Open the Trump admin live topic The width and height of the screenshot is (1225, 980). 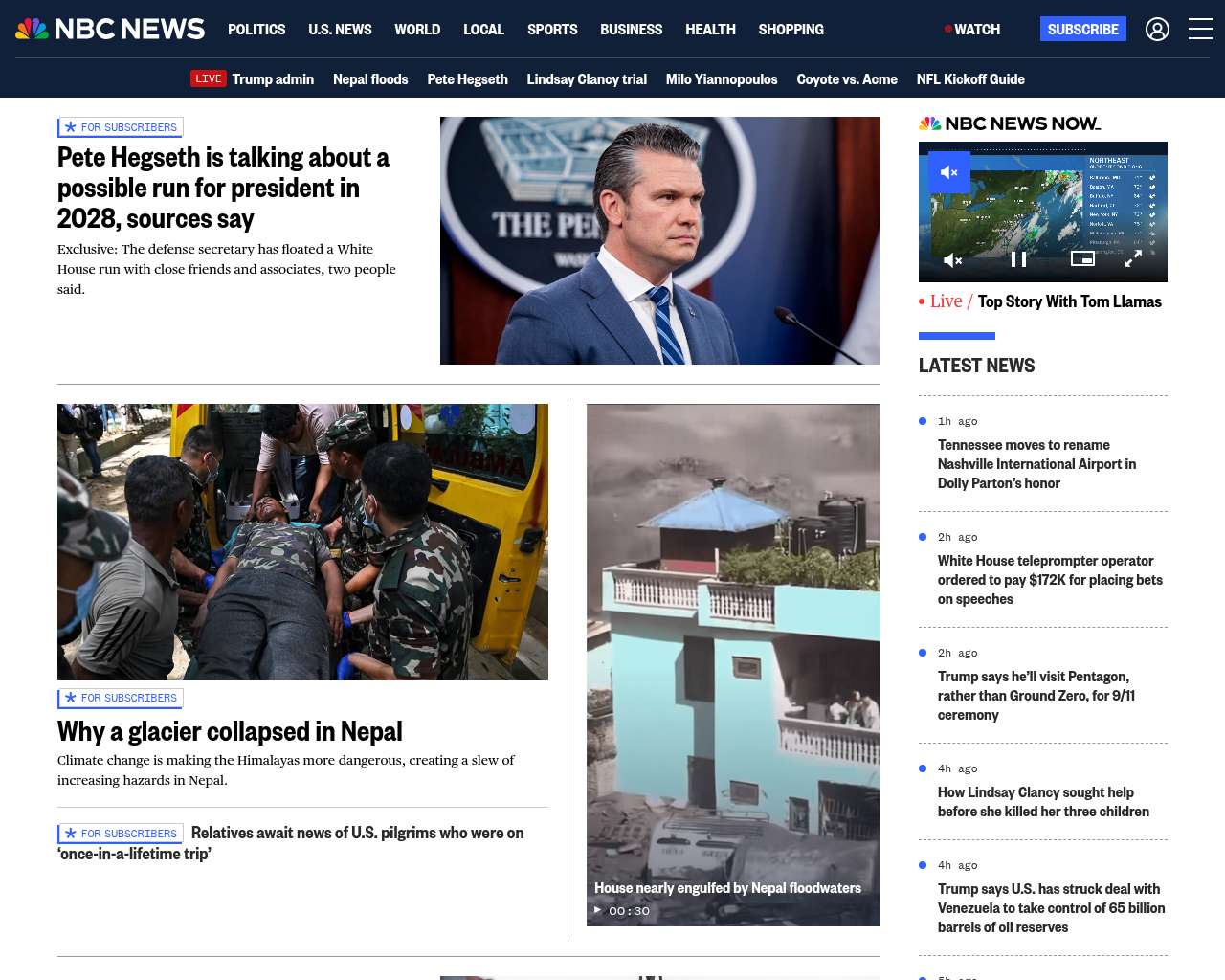[x=273, y=78]
